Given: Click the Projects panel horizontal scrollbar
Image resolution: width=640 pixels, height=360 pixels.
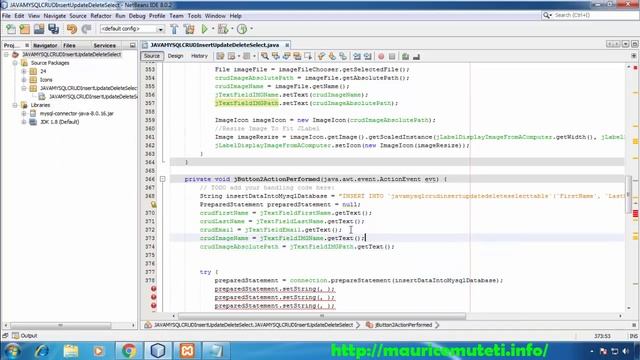Looking at the screenshot, I should click(60, 325).
